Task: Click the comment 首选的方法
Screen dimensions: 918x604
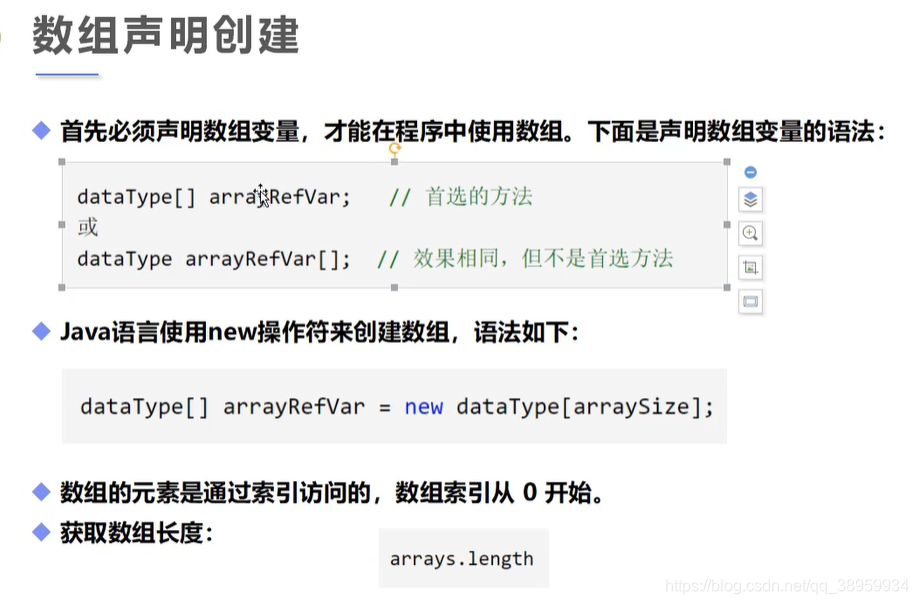Action: (479, 197)
